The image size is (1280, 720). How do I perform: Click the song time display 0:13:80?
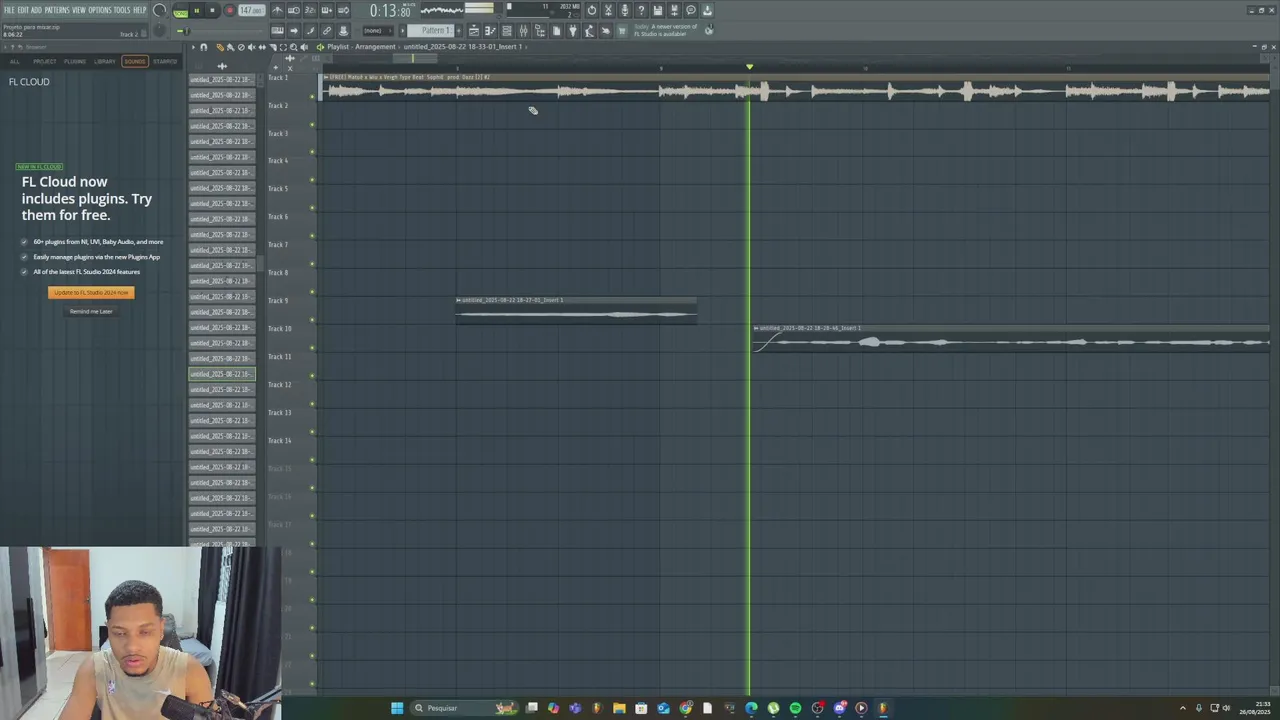click(391, 10)
